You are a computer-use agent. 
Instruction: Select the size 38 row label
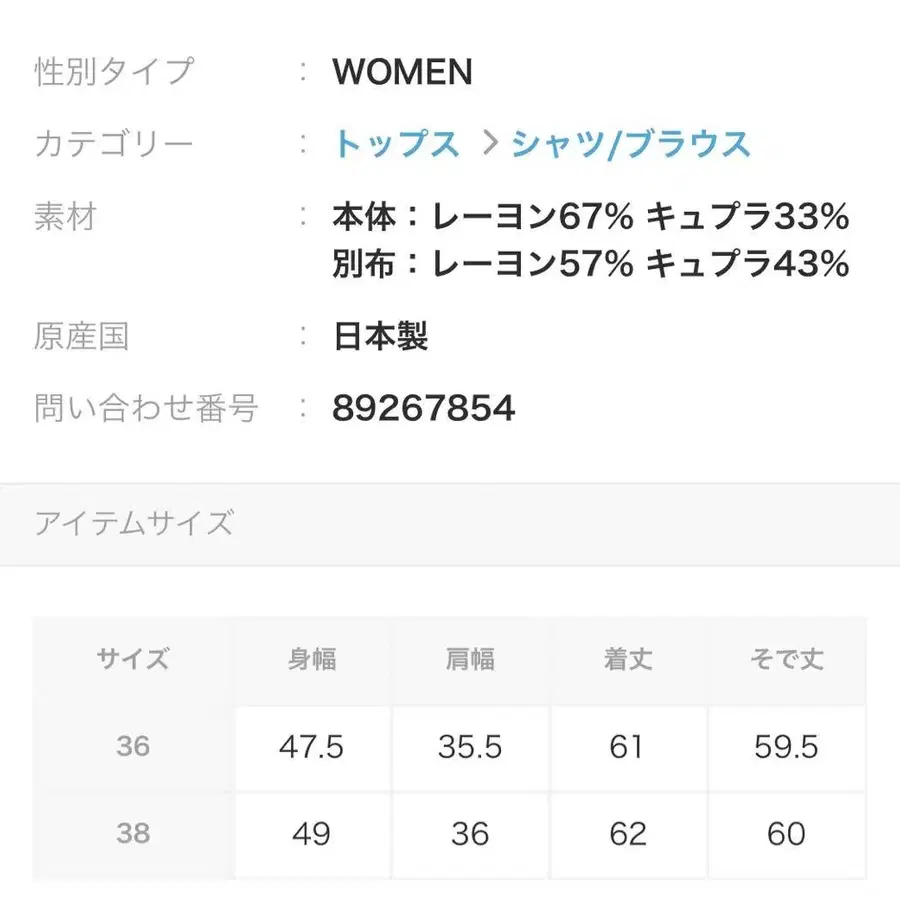tap(133, 833)
